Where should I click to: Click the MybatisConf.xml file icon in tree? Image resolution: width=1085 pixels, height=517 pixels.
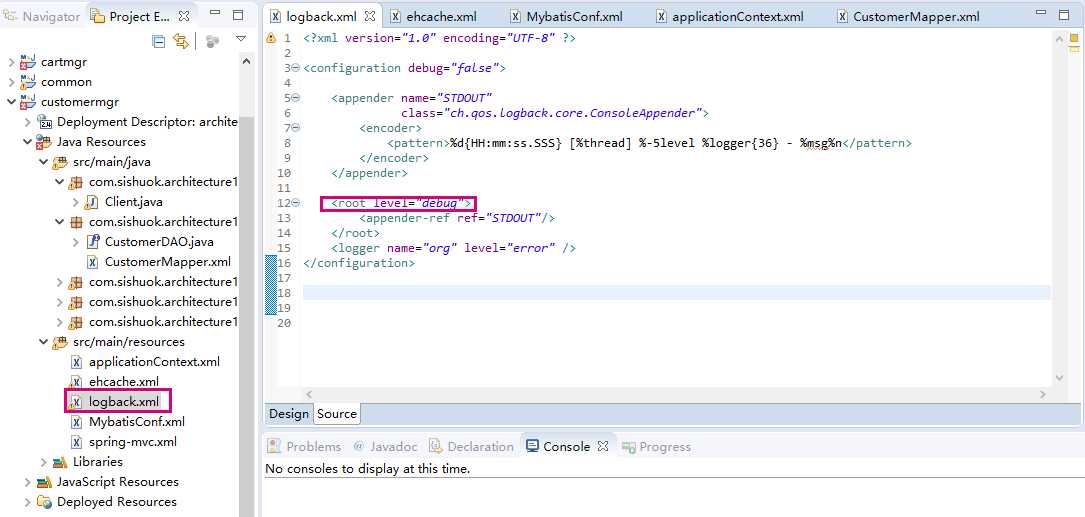click(x=76, y=421)
